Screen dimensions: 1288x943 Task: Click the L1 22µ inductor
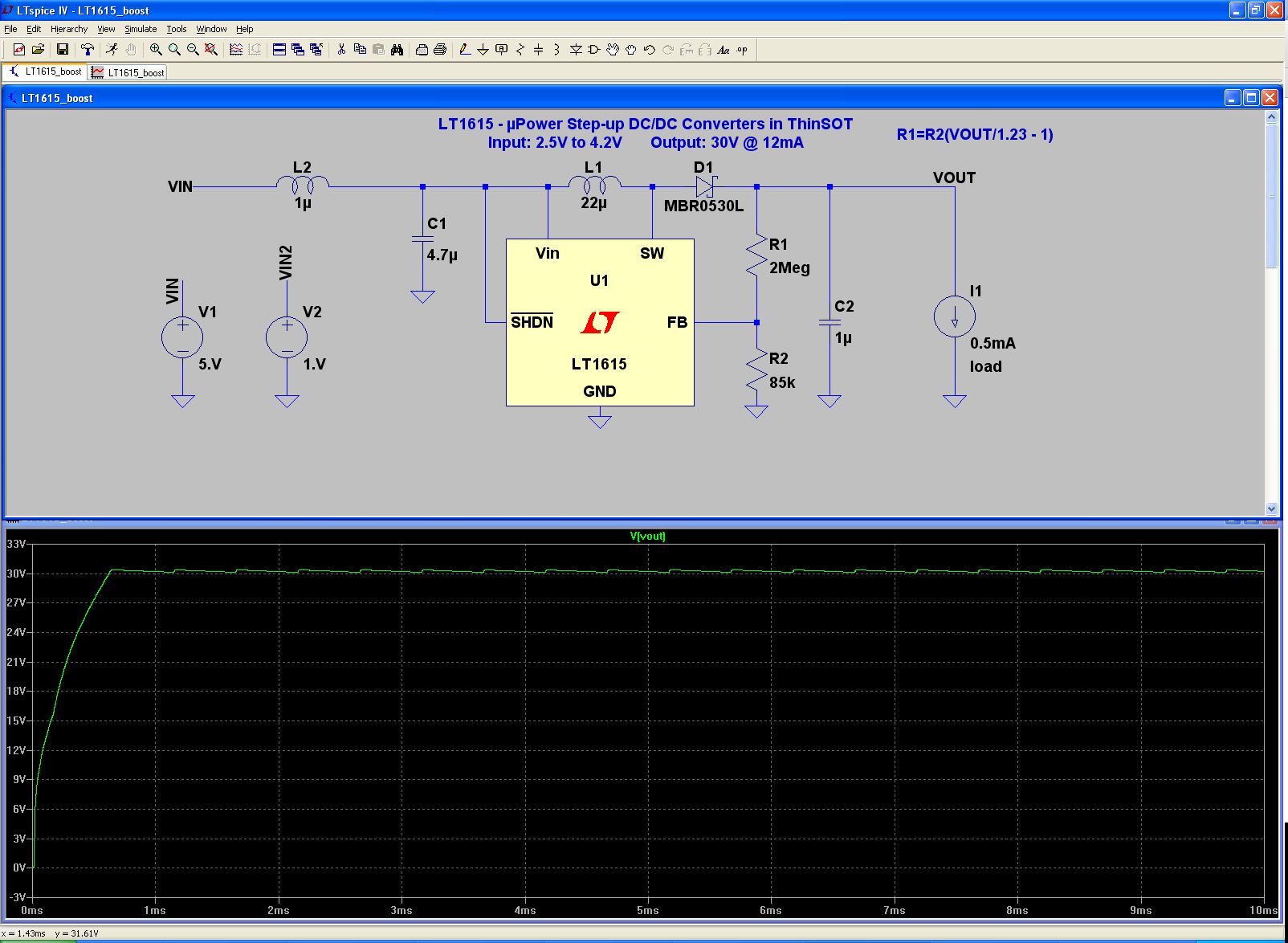594,184
